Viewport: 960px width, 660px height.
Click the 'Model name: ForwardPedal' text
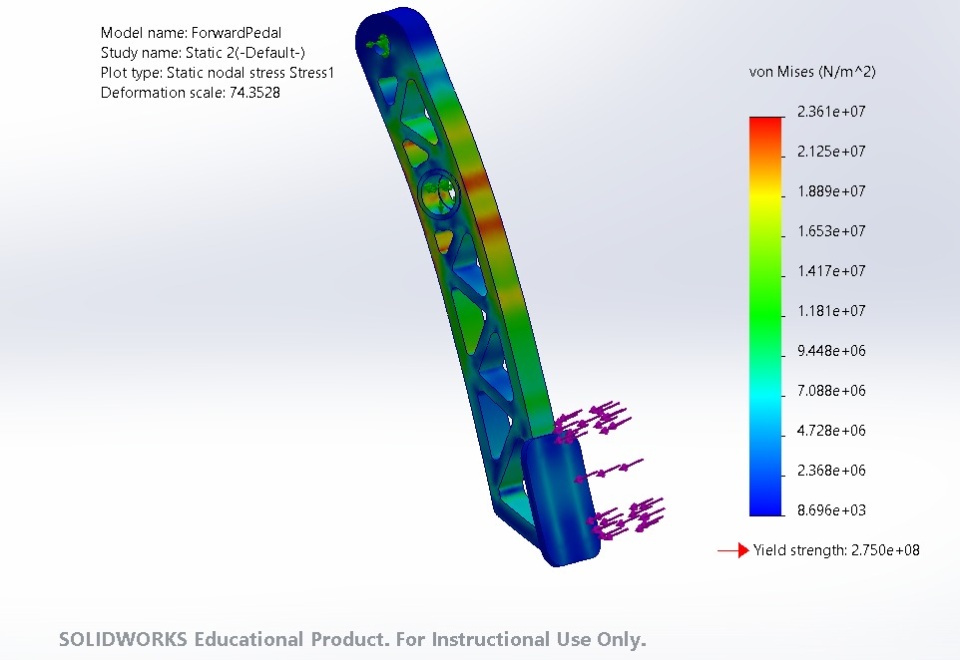click(x=191, y=32)
